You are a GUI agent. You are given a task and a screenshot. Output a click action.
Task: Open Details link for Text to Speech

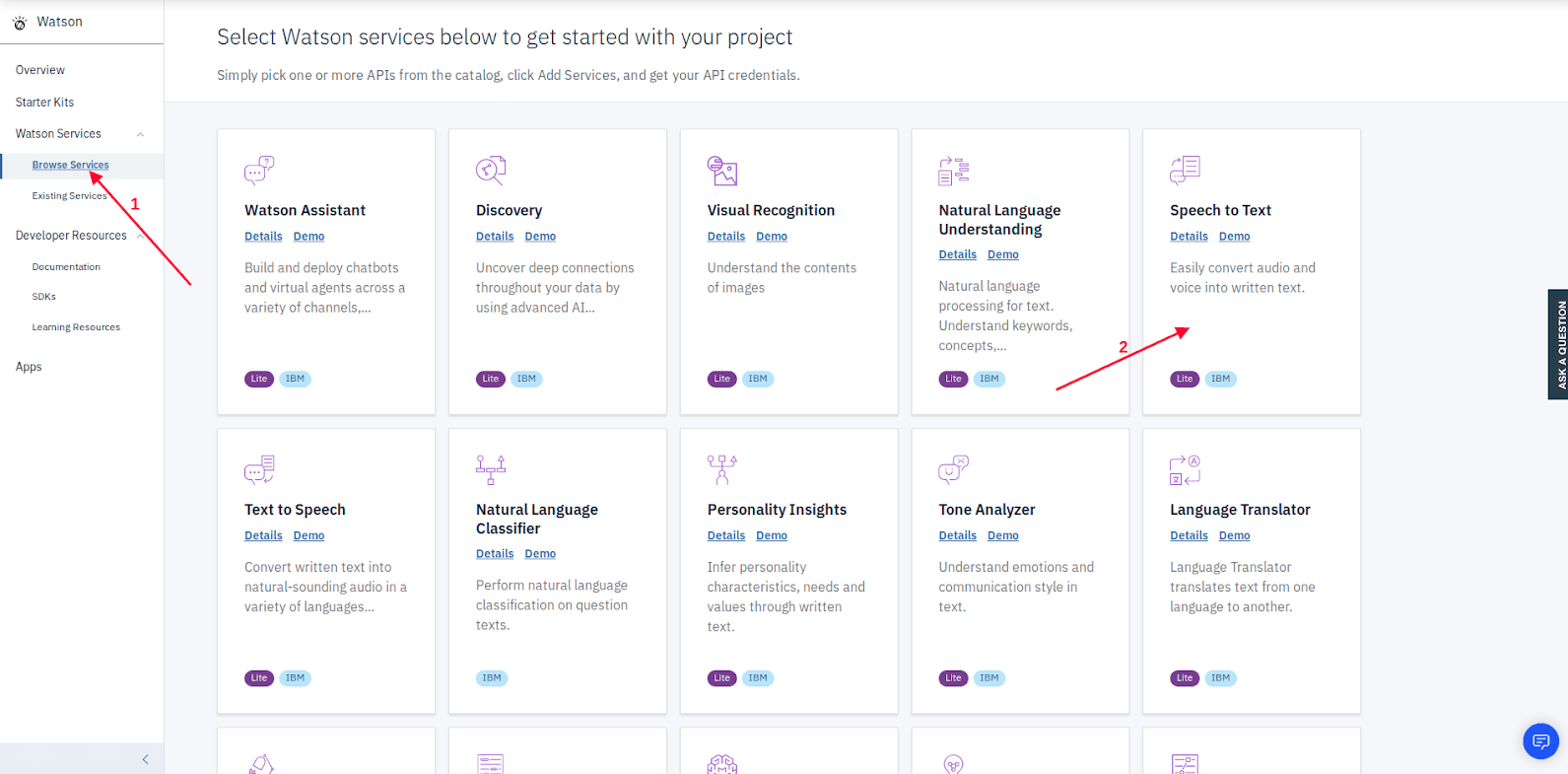[263, 536]
